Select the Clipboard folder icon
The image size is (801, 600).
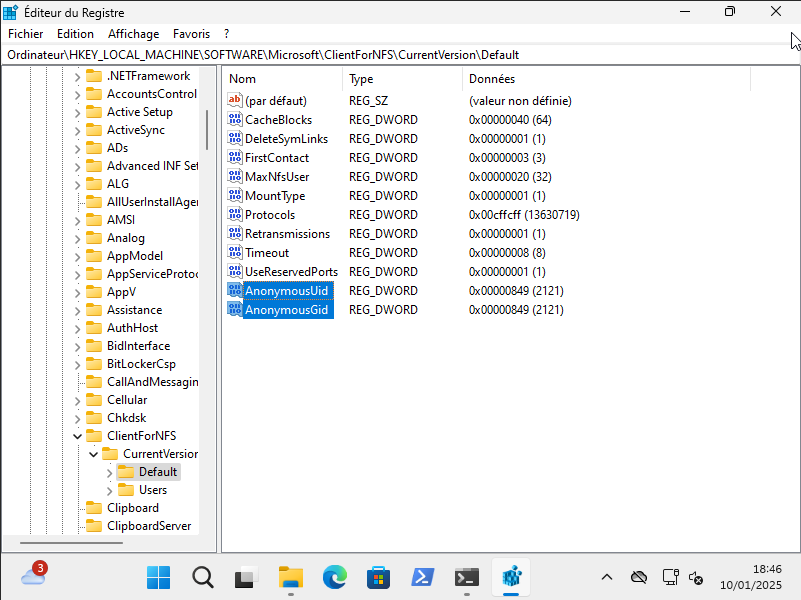[x=94, y=508]
